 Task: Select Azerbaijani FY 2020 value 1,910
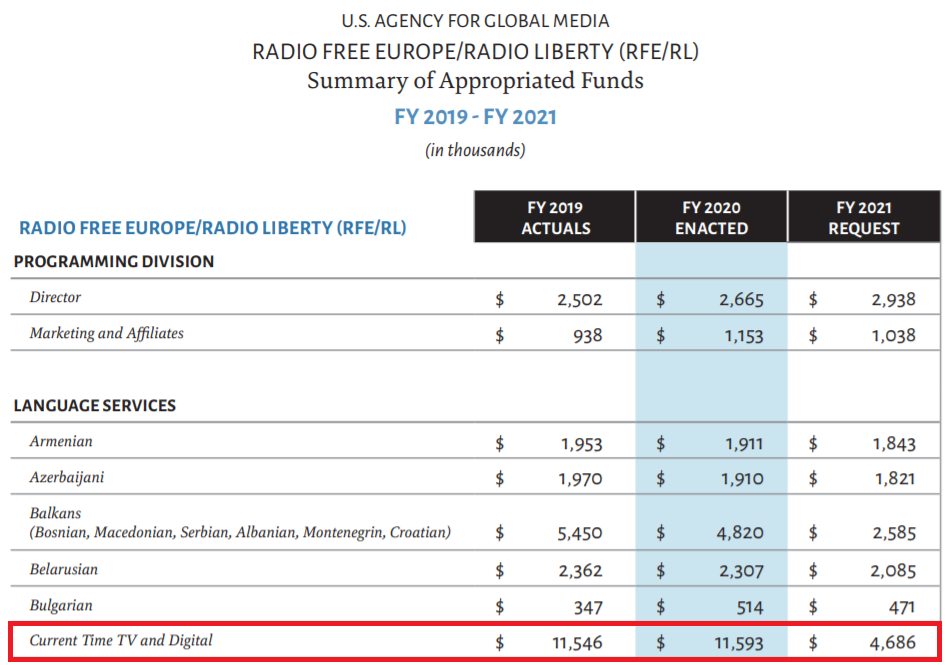pos(742,479)
